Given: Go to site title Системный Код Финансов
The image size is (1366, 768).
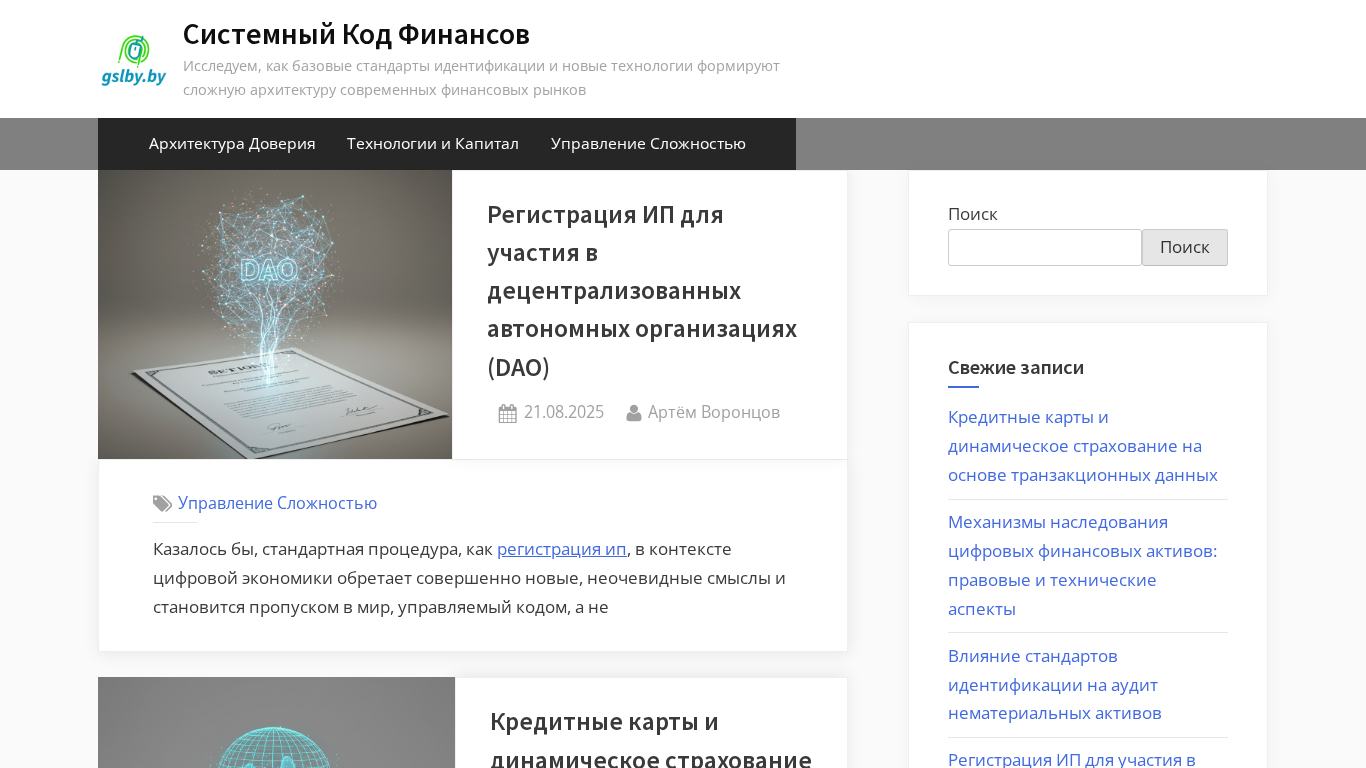Looking at the screenshot, I should coord(356,34).
